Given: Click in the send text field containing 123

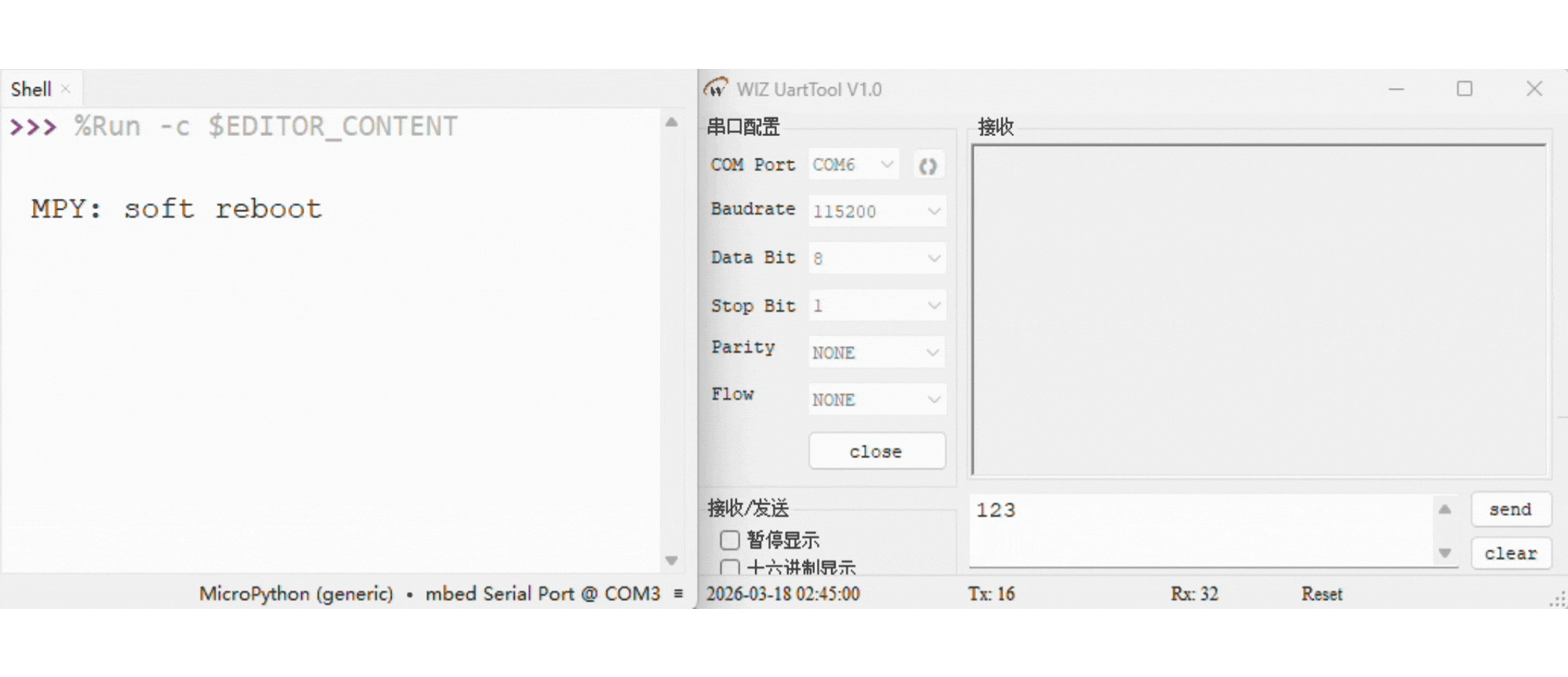Looking at the screenshot, I should pyautogui.click(x=1202, y=530).
